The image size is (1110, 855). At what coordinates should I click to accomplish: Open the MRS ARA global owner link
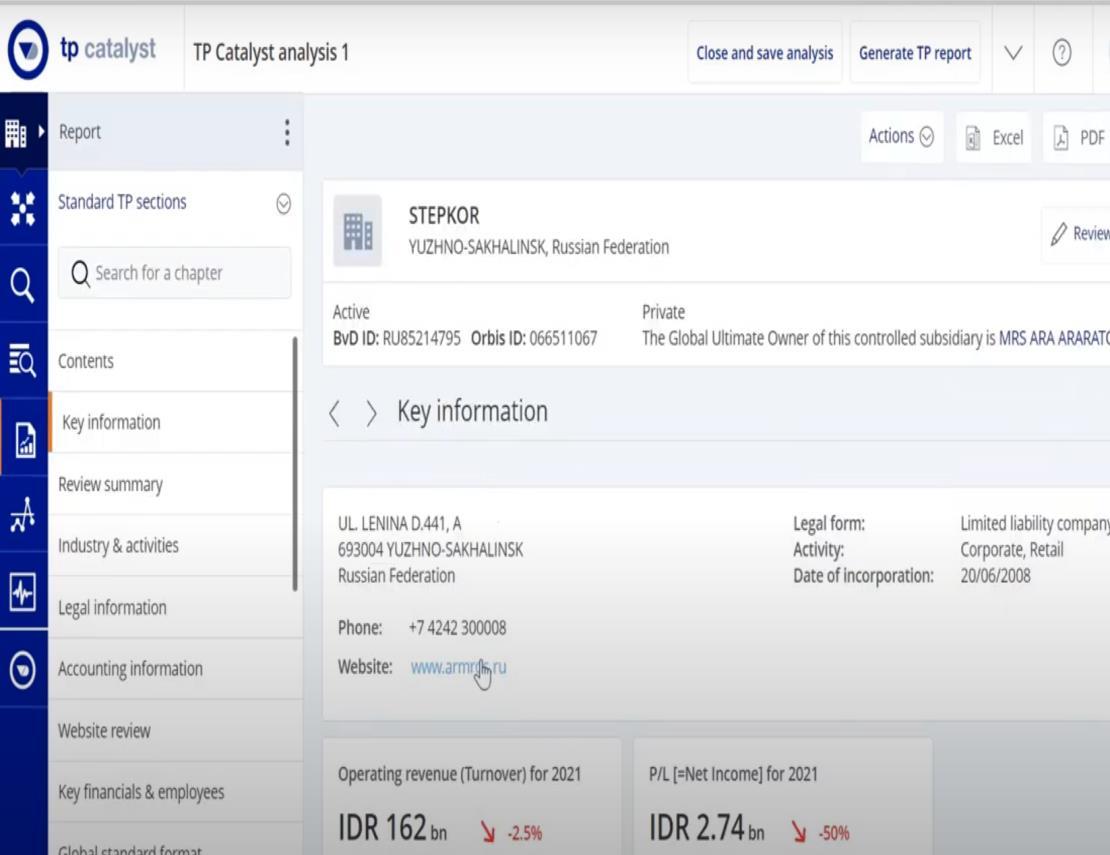click(1054, 338)
